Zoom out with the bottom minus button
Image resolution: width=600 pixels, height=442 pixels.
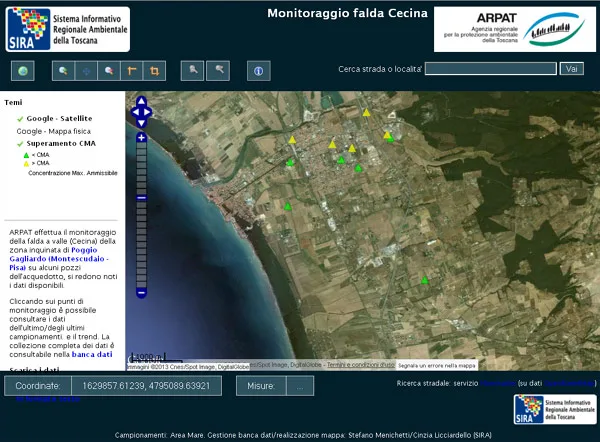(x=141, y=292)
